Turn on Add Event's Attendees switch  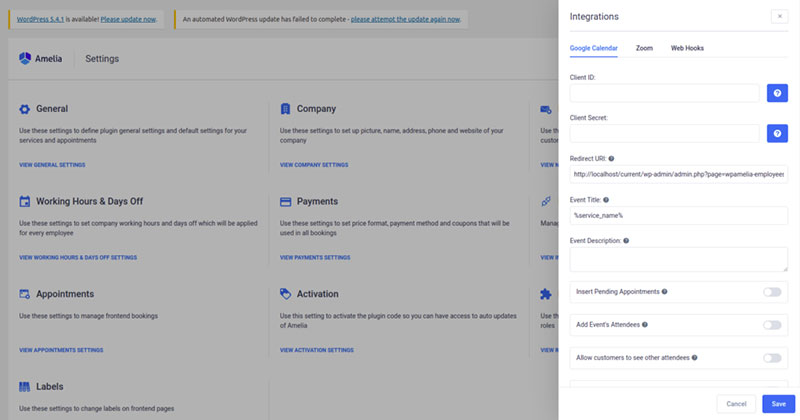771,325
